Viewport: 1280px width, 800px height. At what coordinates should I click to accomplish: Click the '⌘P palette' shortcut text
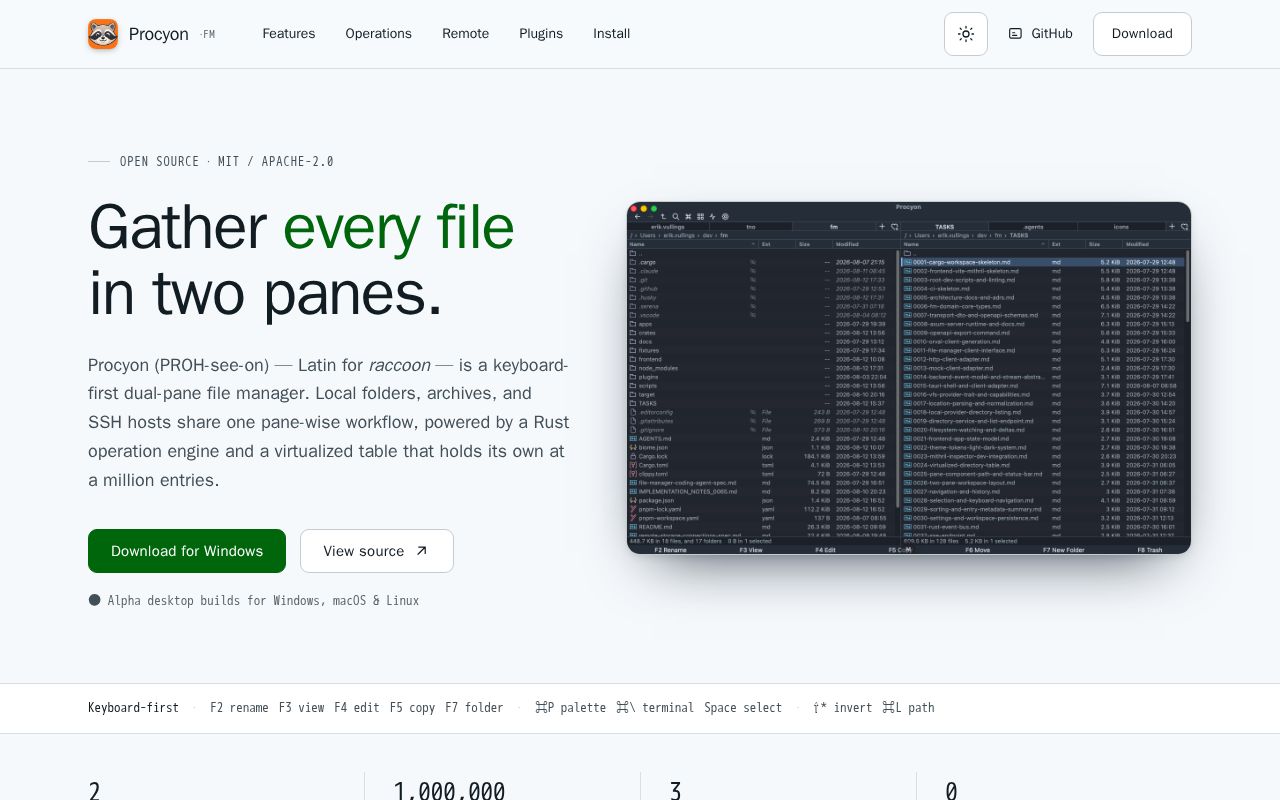pyautogui.click(x=571, y=708)
